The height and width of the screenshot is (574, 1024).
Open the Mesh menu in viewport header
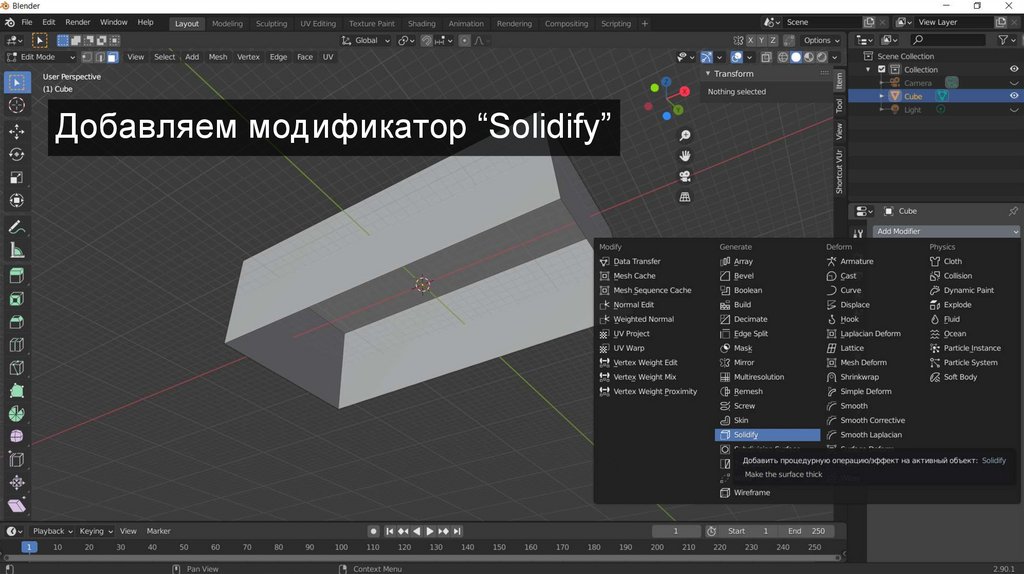click(217, 57)
